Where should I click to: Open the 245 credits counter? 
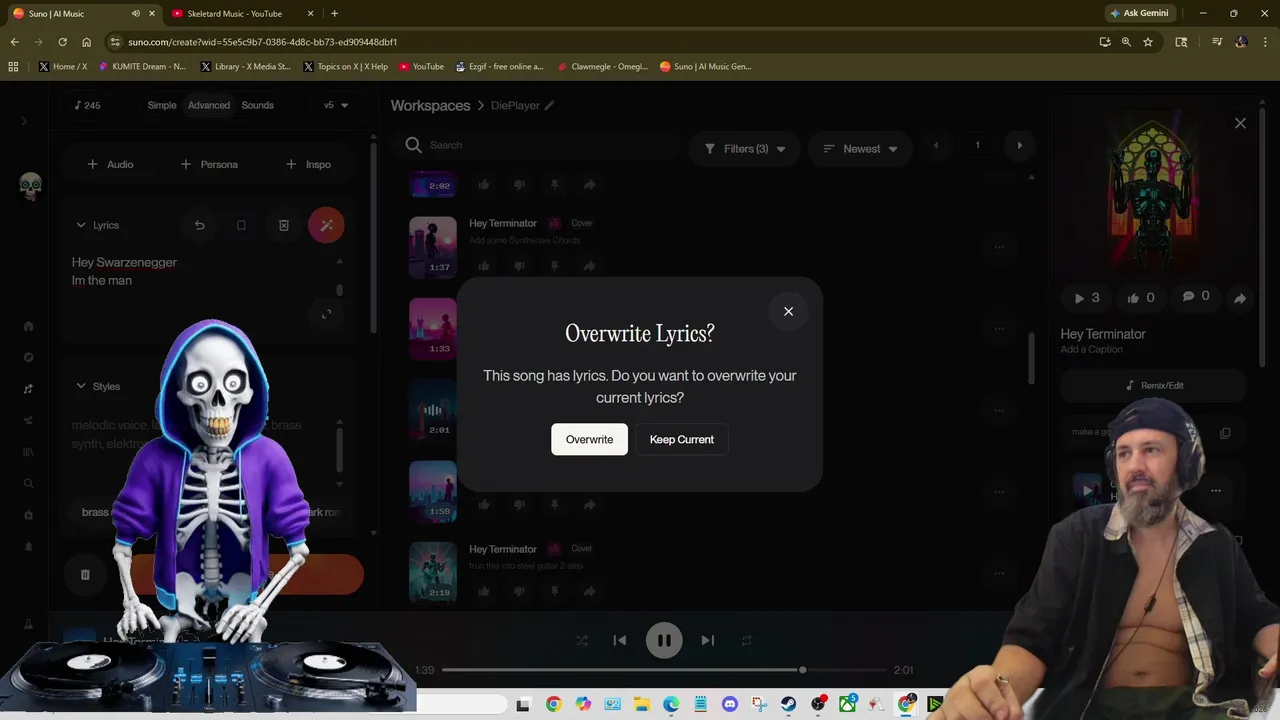point(87,105)
